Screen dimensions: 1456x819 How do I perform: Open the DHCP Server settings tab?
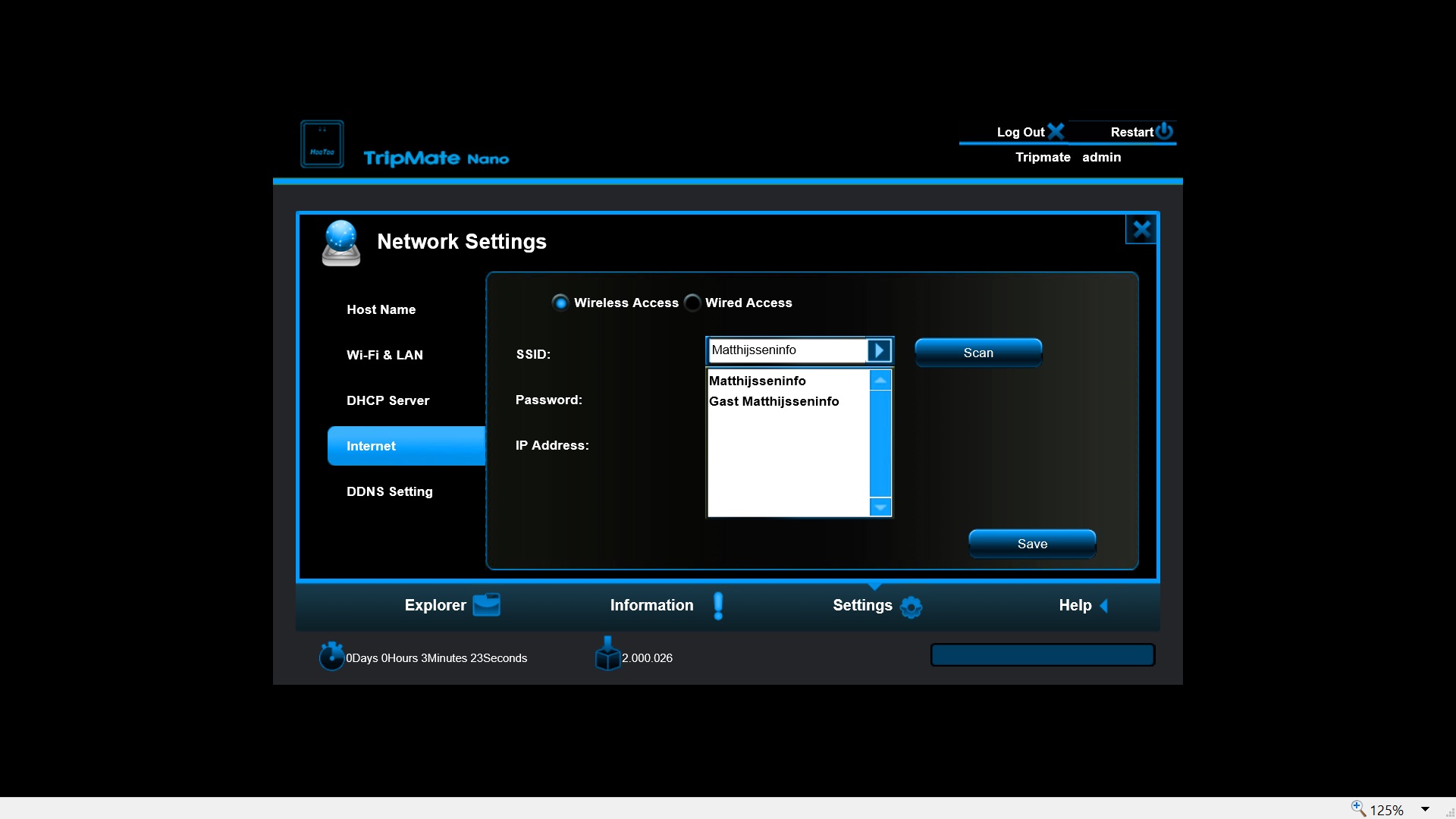(x=388, y=400)
